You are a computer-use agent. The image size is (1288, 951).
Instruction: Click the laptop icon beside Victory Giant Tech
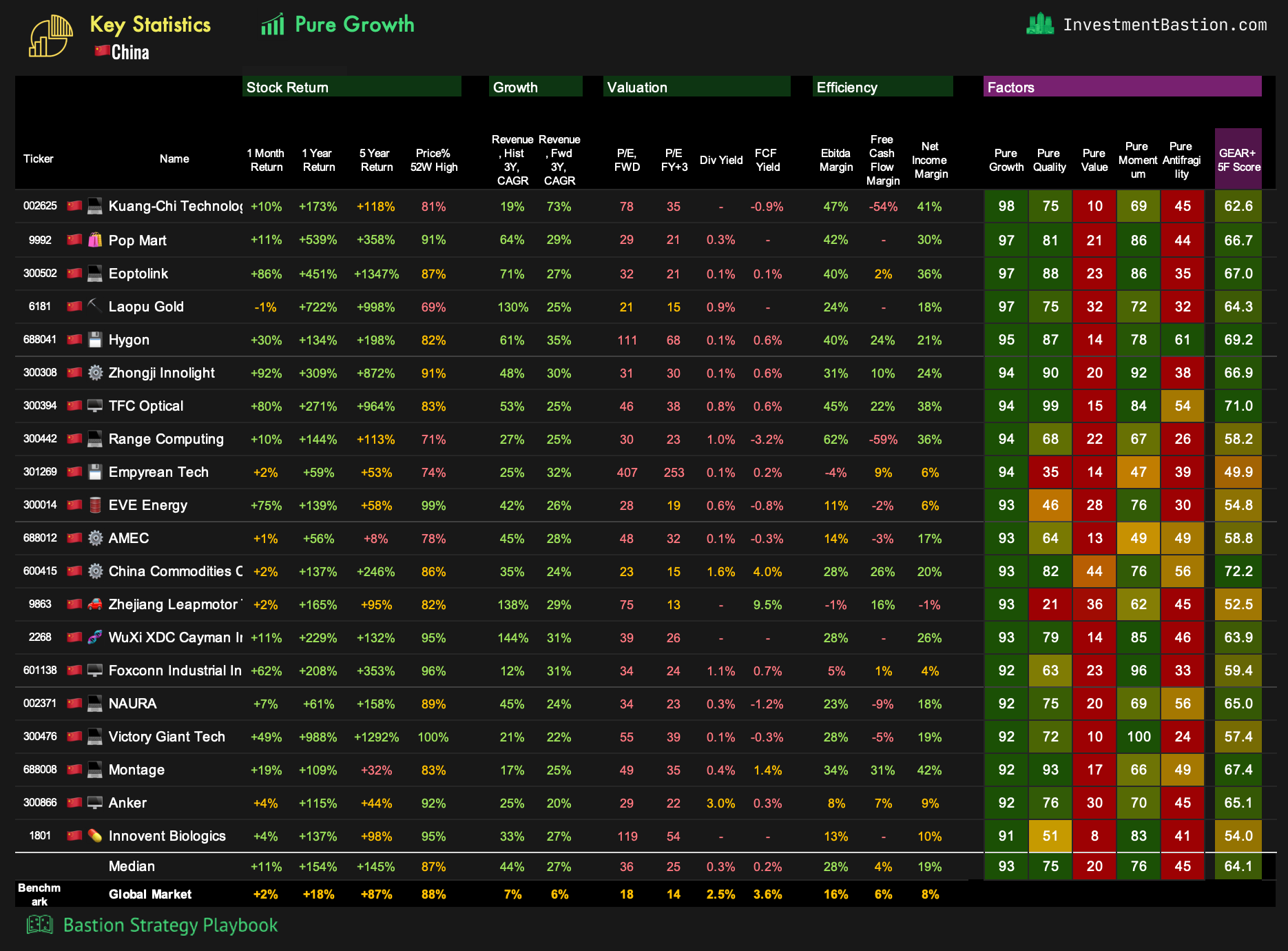[95, 736]
